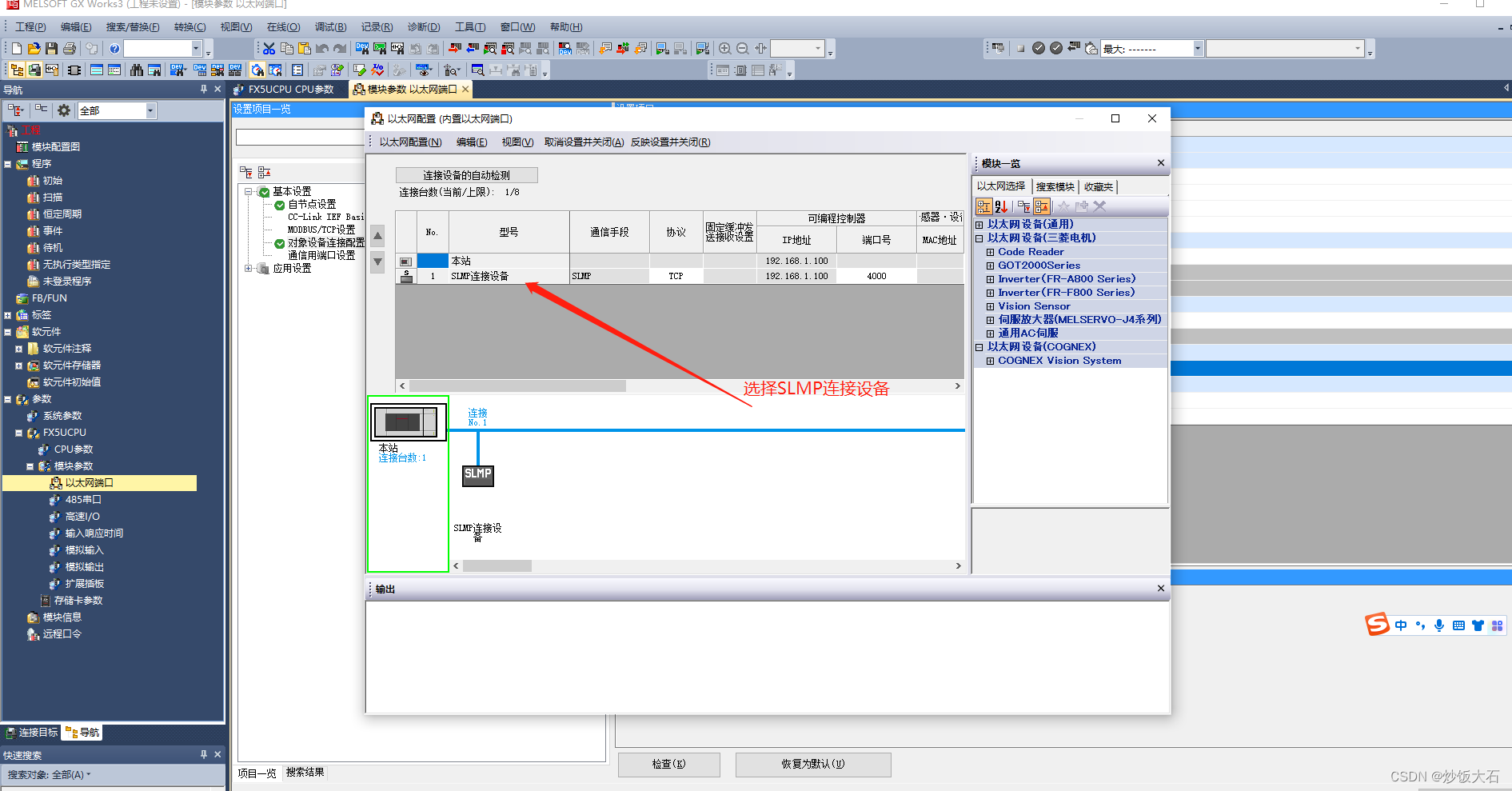1512x791 pixels.
Task: Sort the module list alphabetically with the A-Z icon
Action: pyautogui.click(x=1002, y=206)
